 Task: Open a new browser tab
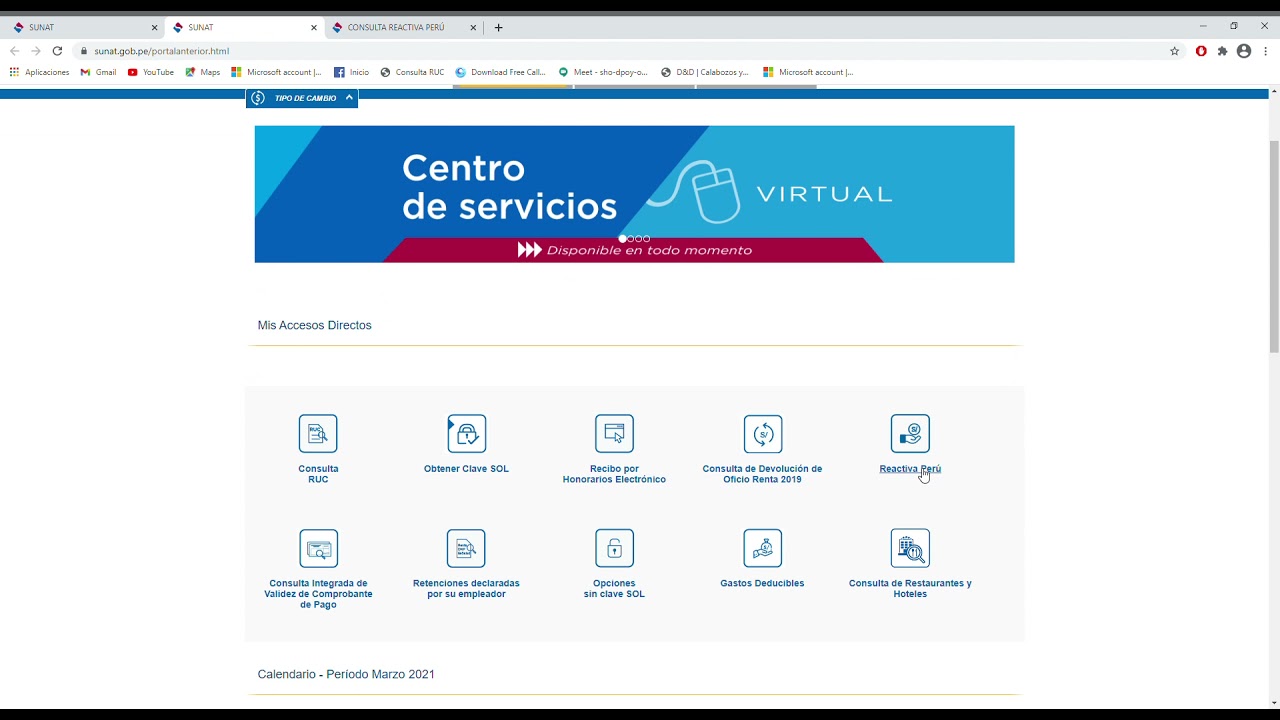pyautogui.click(x=498, y=28)
